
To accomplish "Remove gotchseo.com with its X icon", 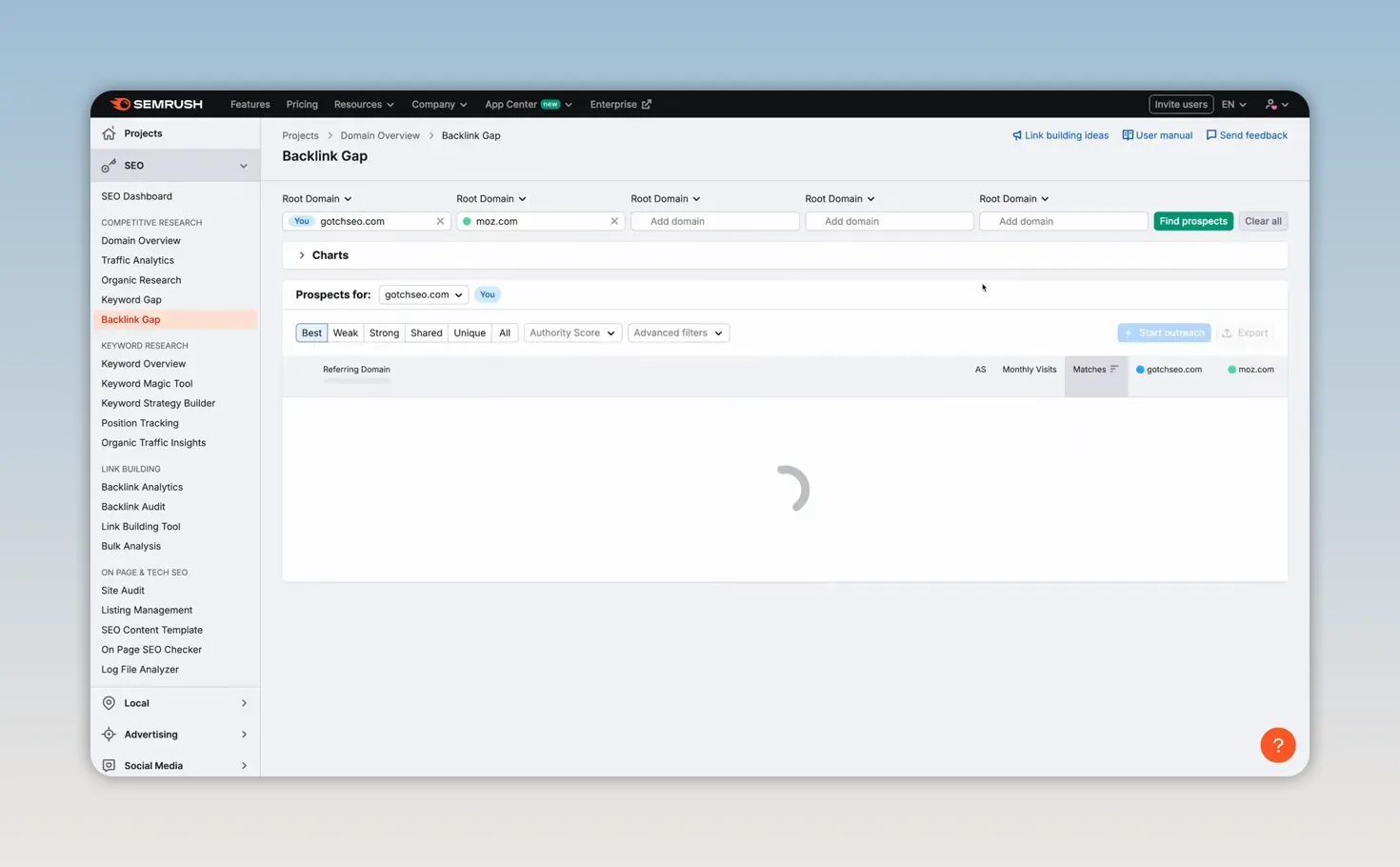I will (440, 221).
